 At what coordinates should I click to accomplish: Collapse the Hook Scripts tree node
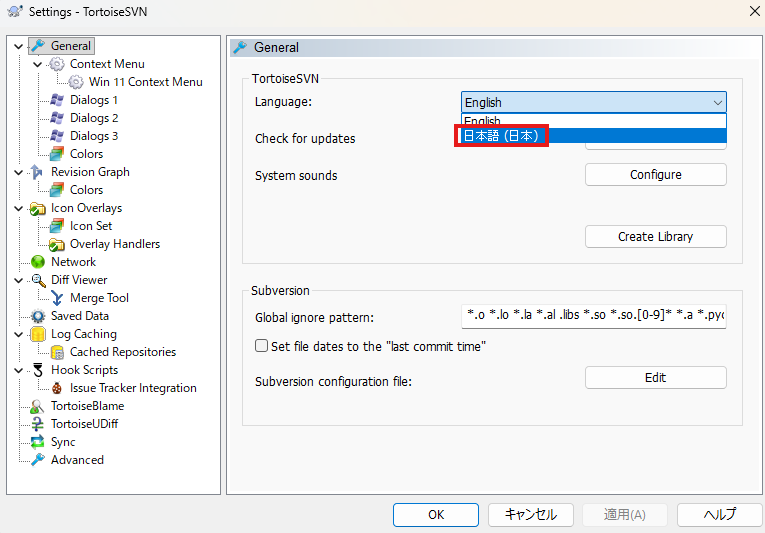point(19,370)
